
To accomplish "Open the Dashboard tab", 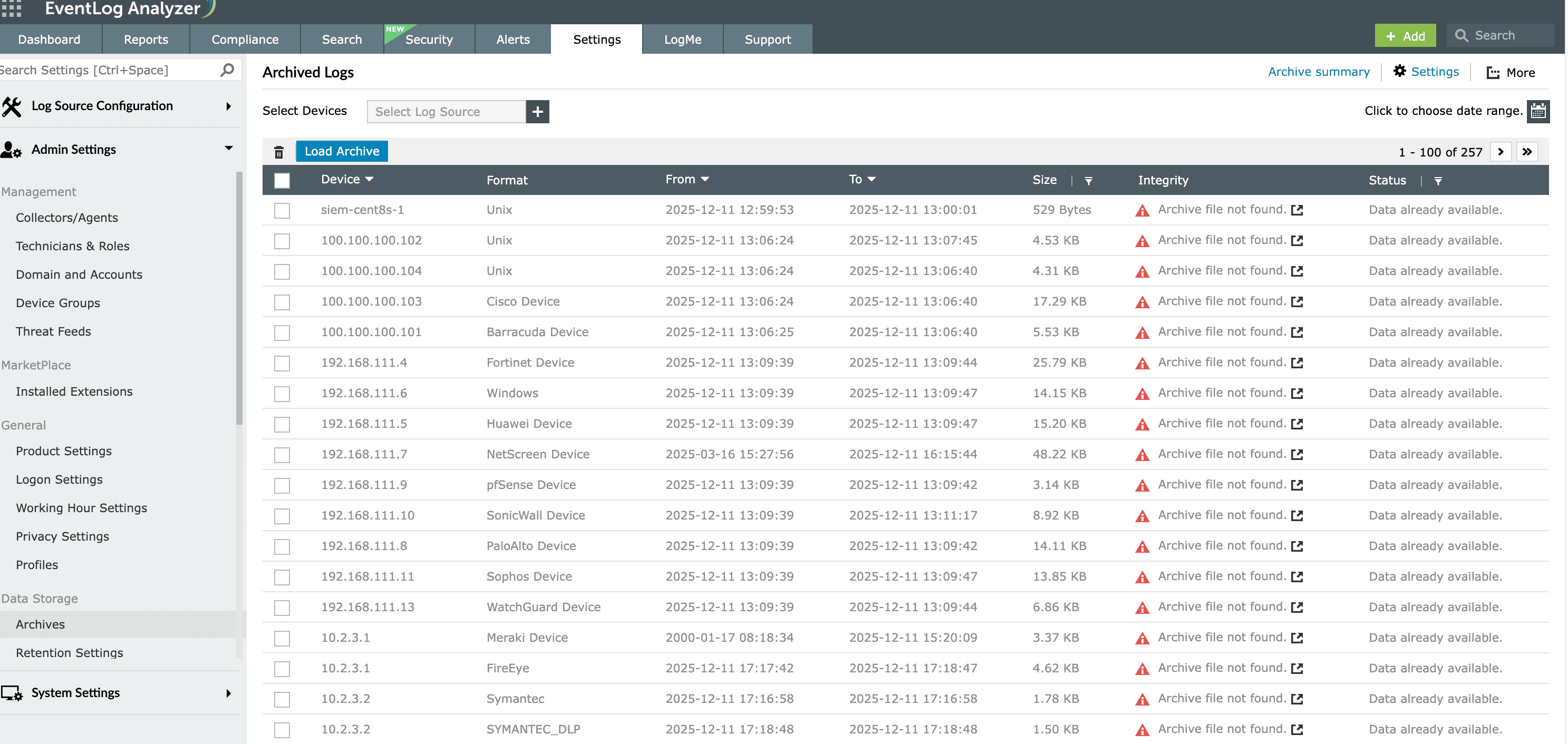I will (x=50, y=39).
